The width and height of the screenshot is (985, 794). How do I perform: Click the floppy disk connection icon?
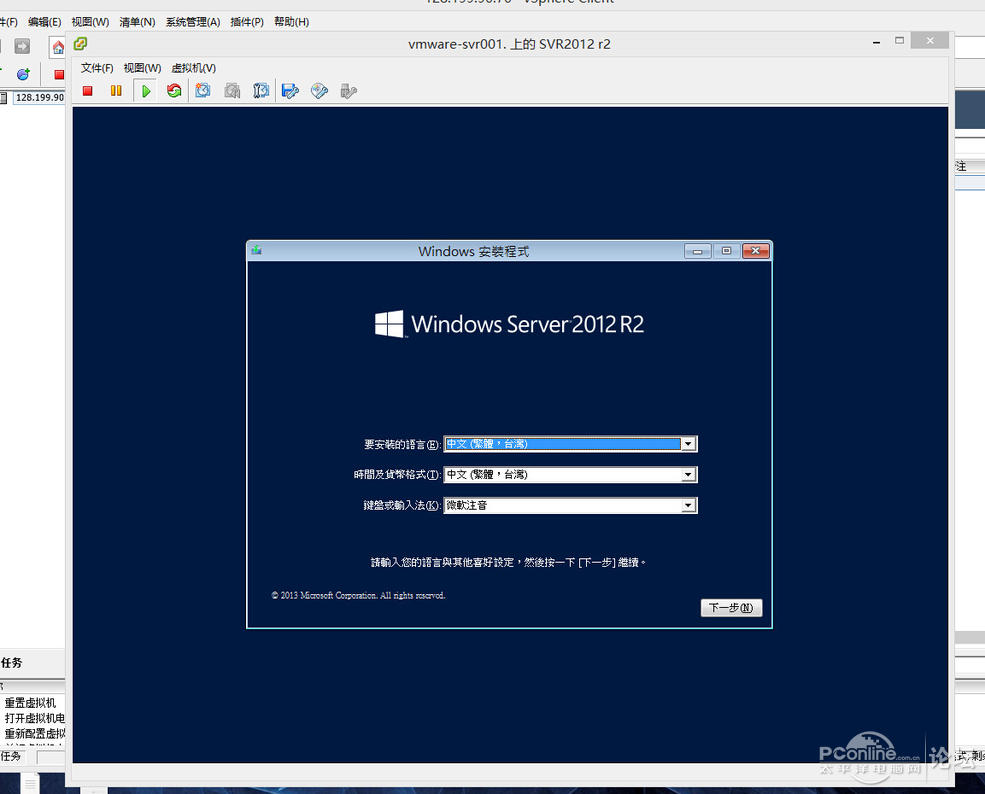click(290, 91)
